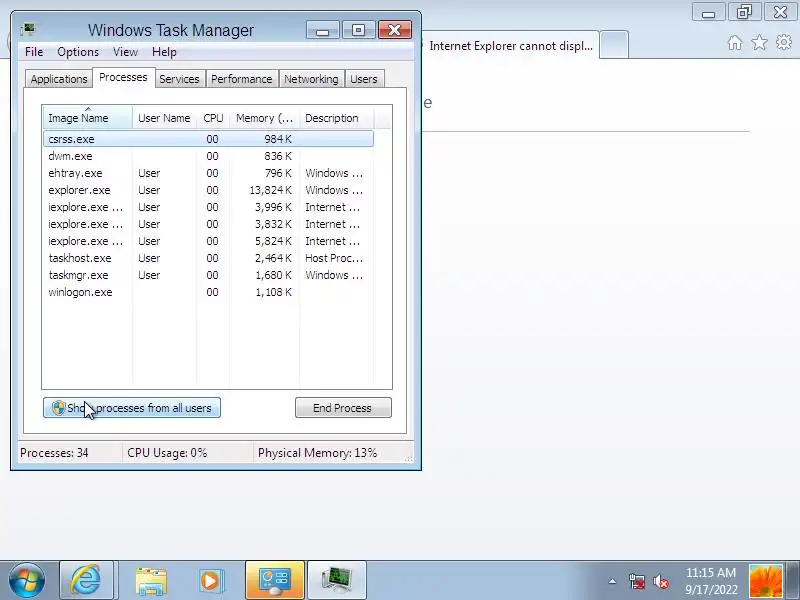
Task: Open the Windows Start menu
Action: [27, 580]
